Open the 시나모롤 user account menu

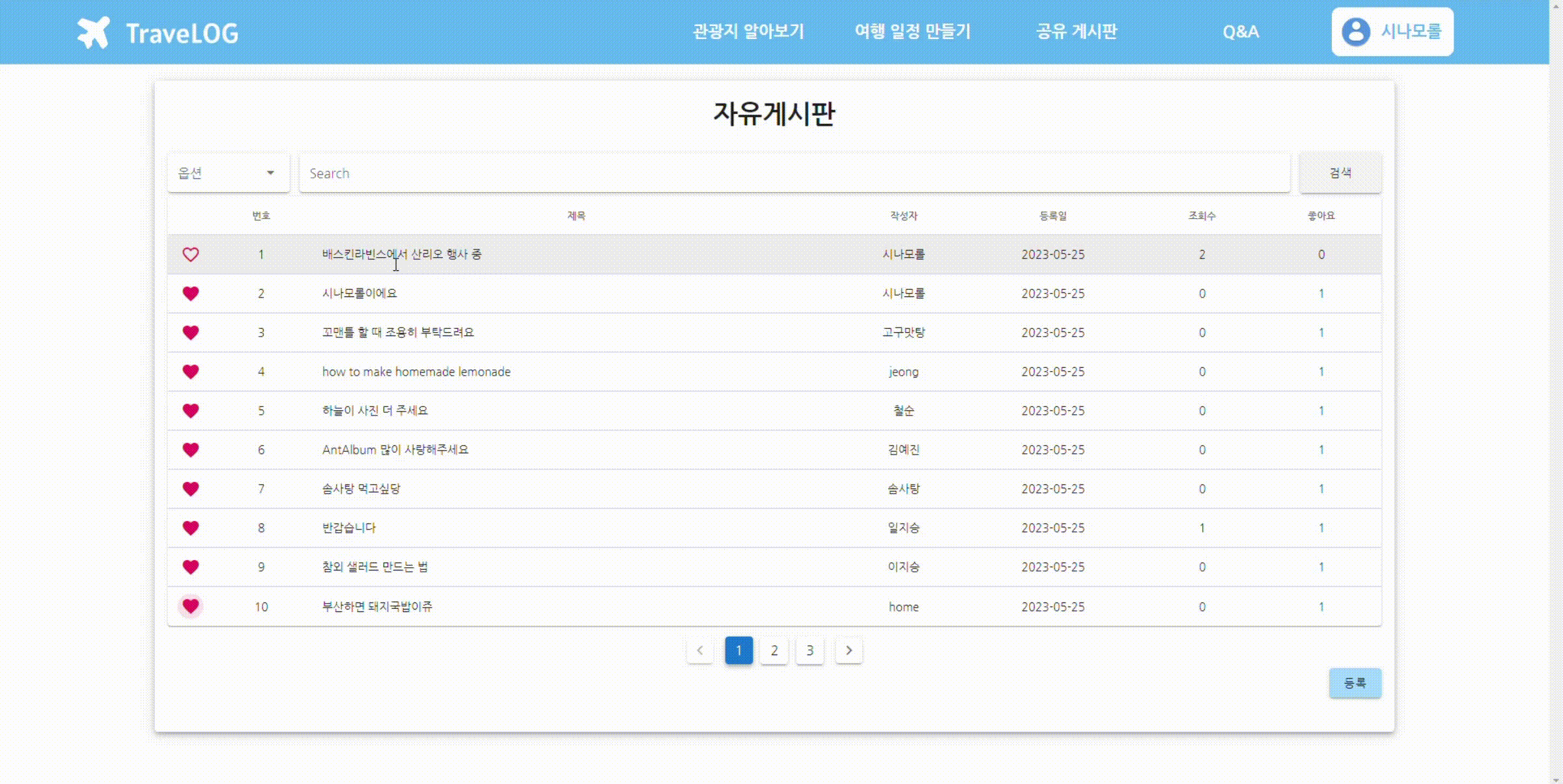[x=1411, y=32]
